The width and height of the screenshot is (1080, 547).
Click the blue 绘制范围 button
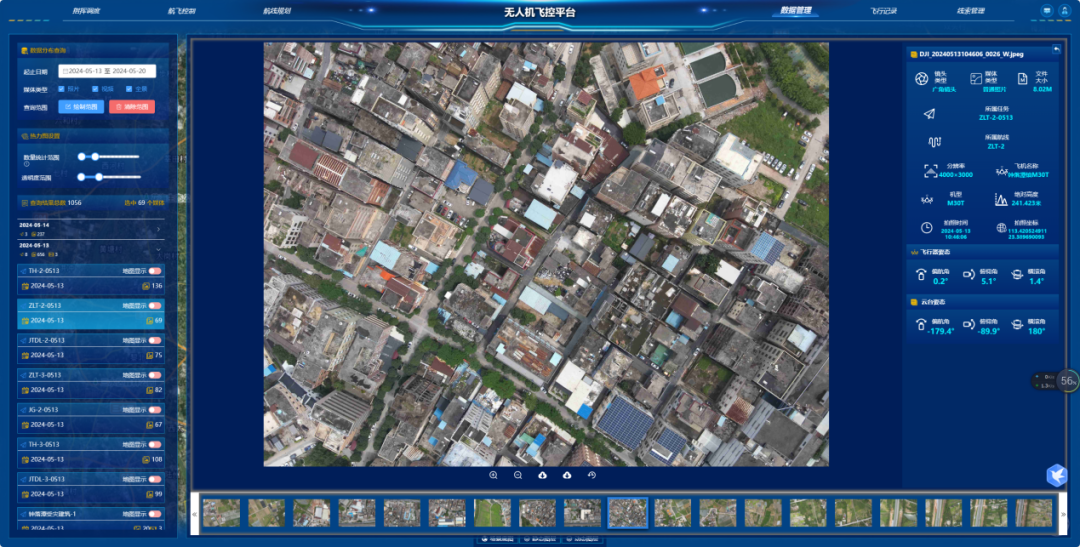[80, 107]
